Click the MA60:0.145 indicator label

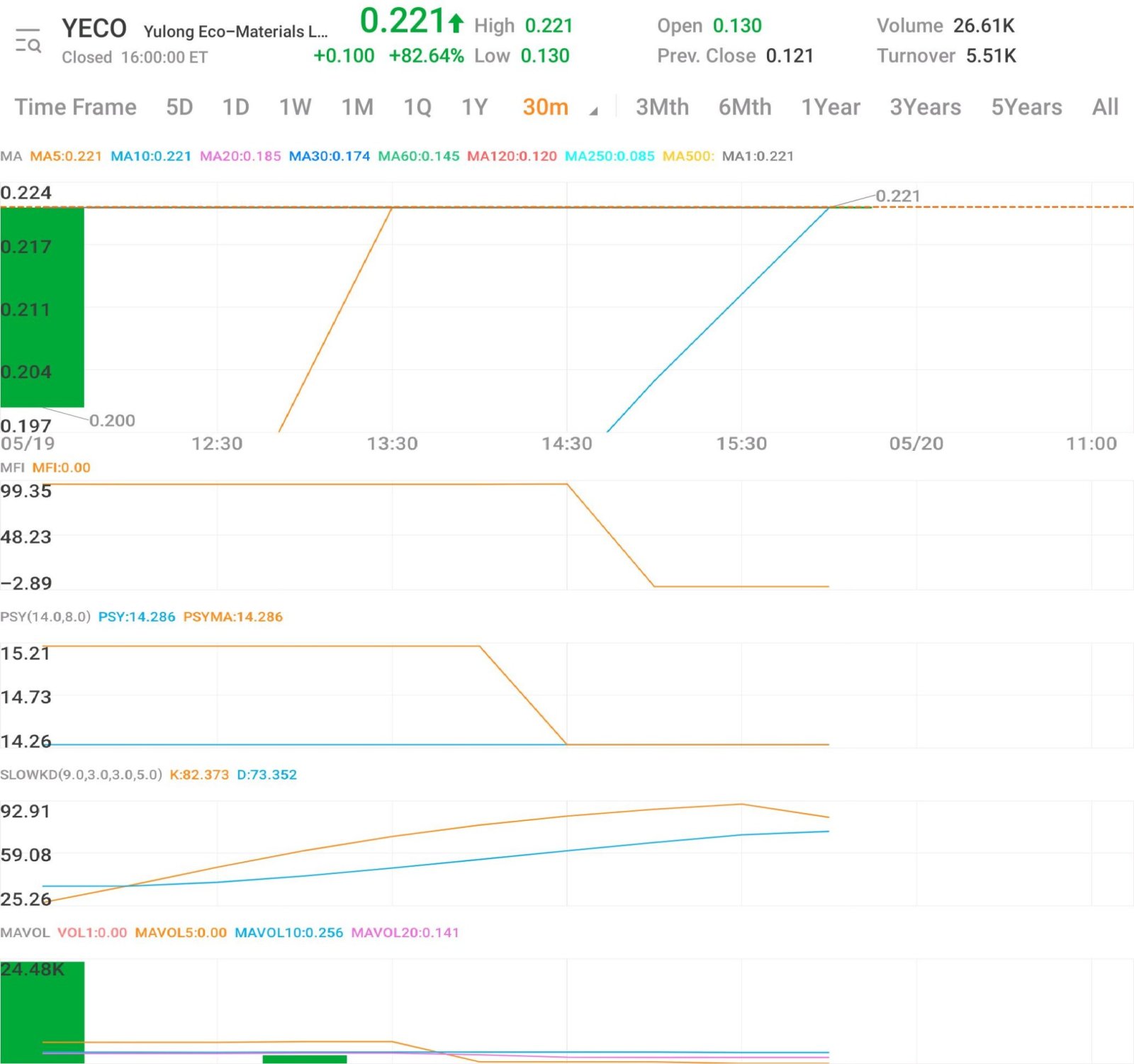(419, 156)
